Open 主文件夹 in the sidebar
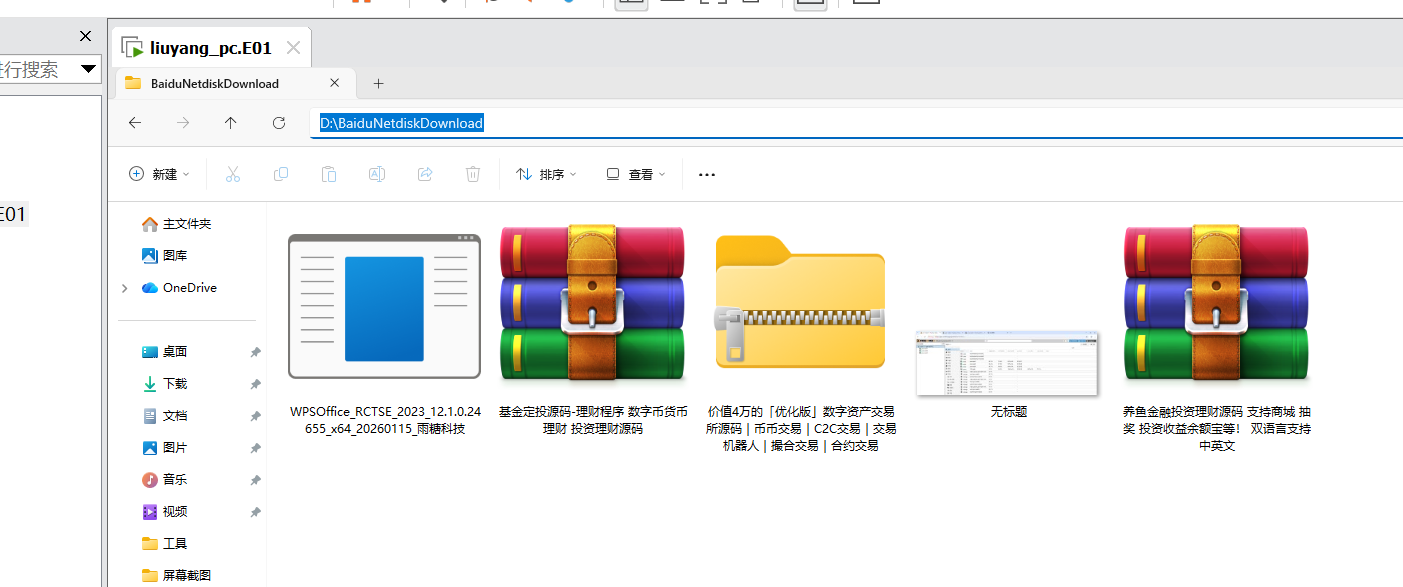Screen dimensions: 1403x587 (x=176, y=224)
